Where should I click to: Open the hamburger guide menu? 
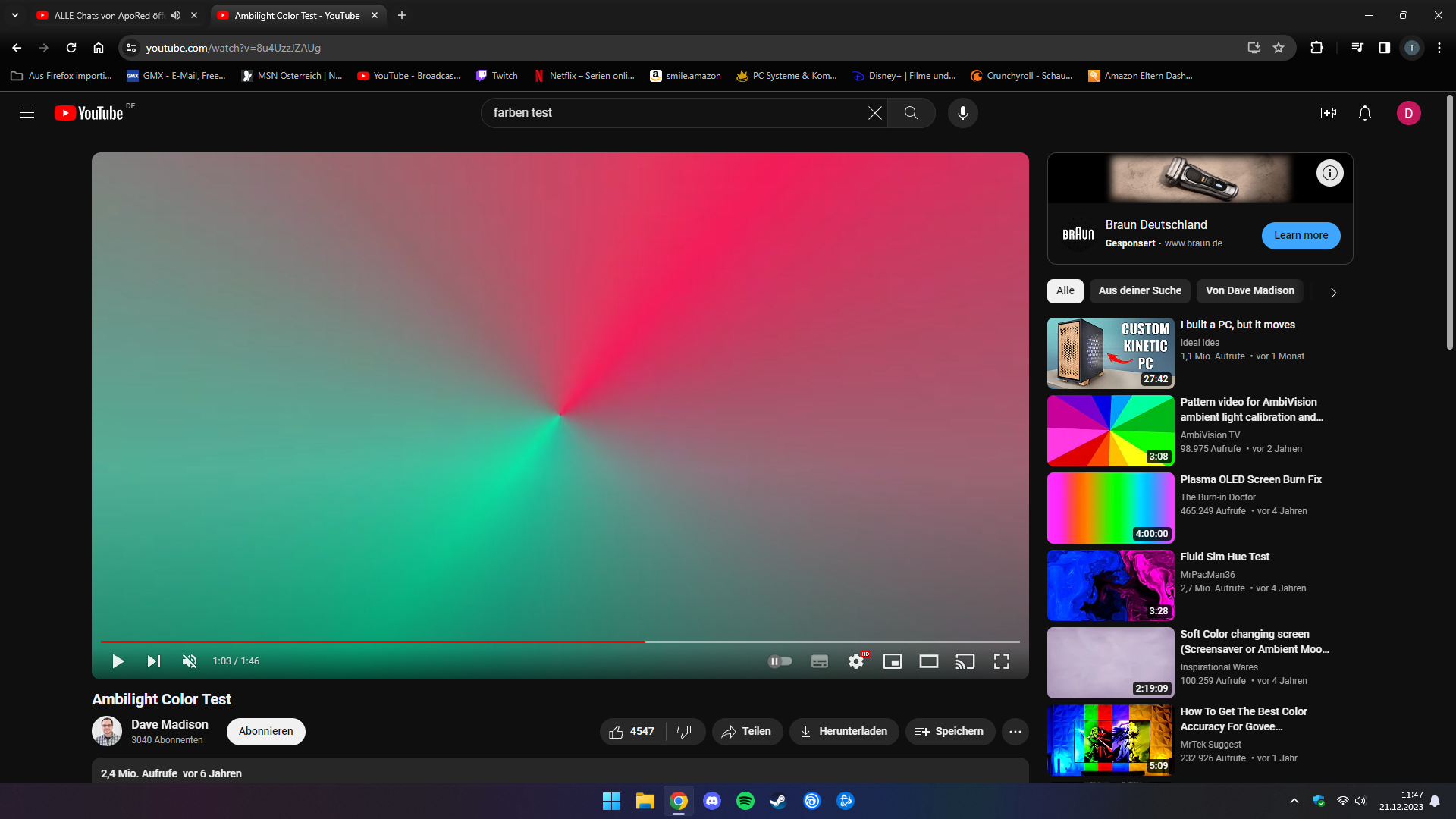tap(27, 113)
